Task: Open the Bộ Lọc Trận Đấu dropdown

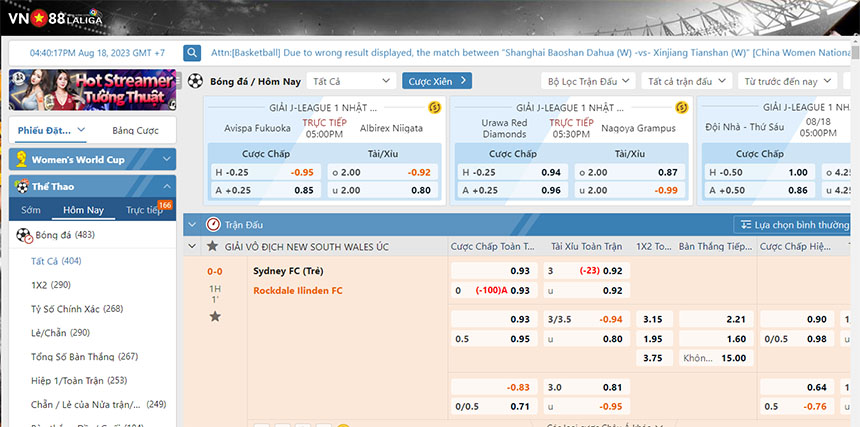Action: pyautogui.click(x=589, y=81)
